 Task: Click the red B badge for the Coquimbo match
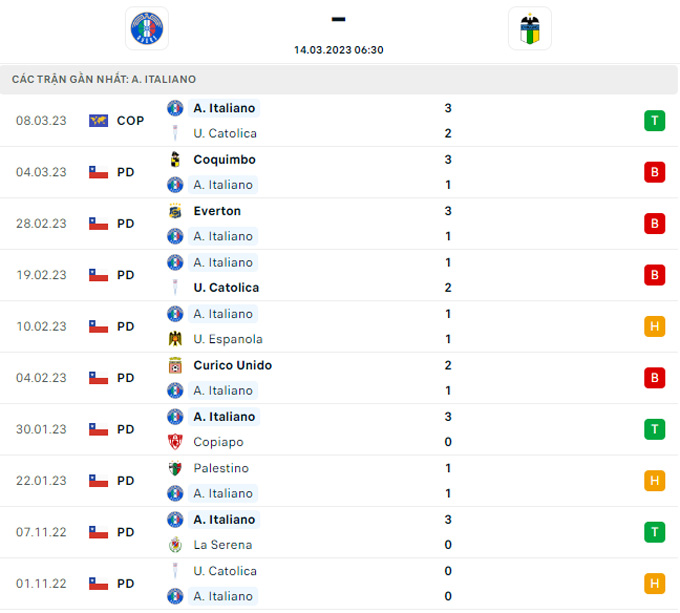654,172
